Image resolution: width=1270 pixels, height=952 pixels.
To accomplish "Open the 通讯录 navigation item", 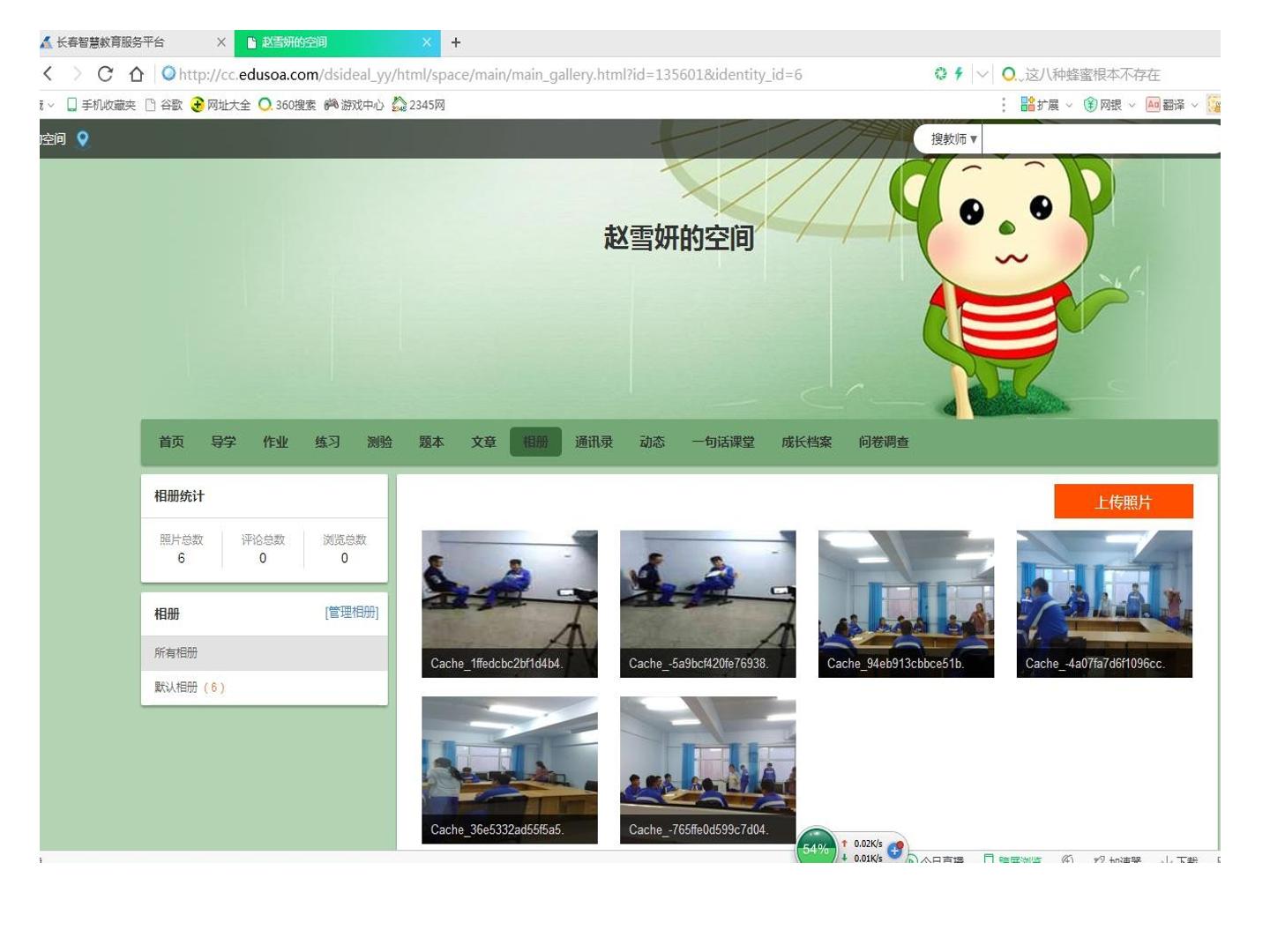I will (x=594, y=442).
